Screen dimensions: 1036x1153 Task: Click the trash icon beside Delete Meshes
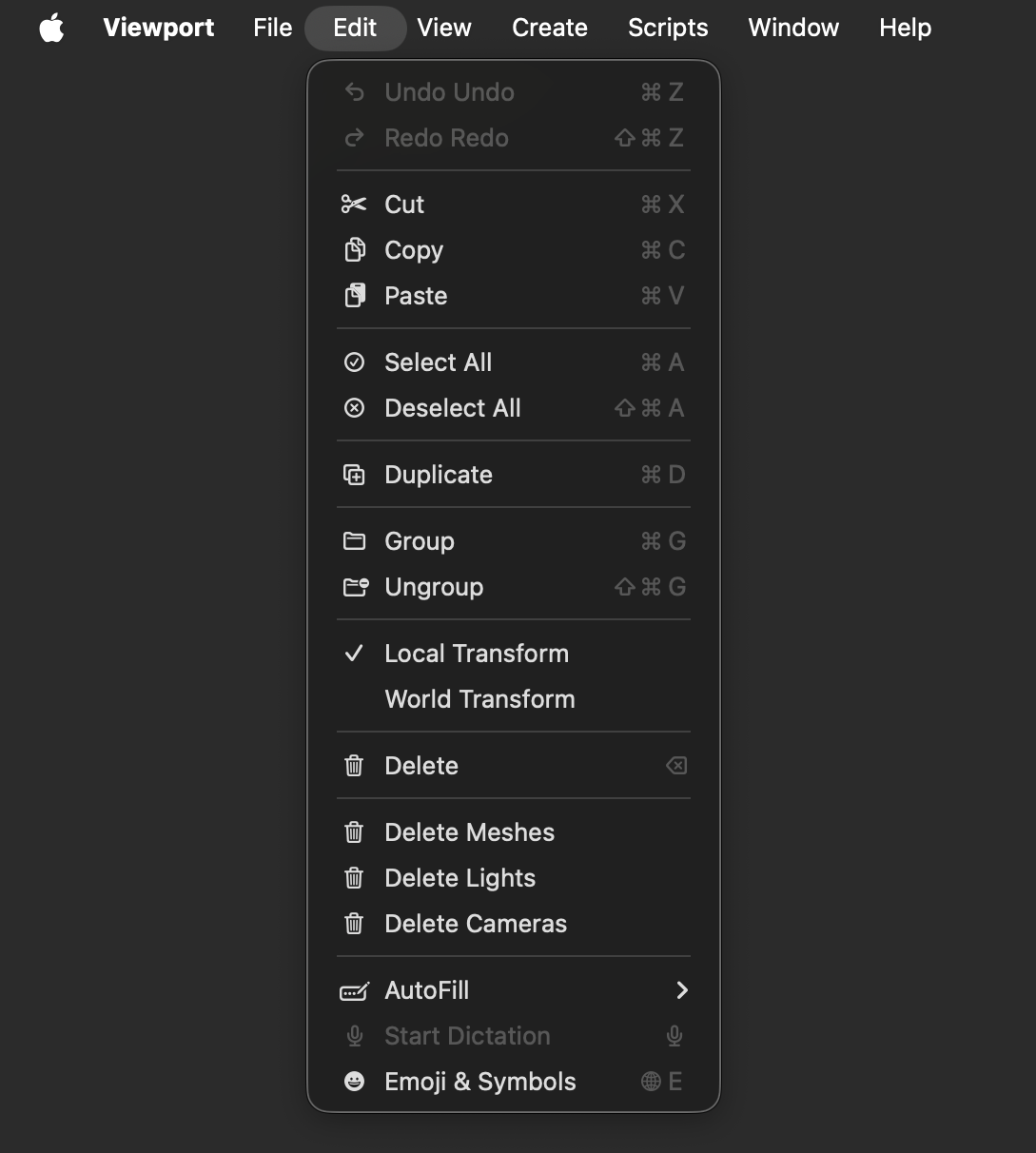(354, 832)
